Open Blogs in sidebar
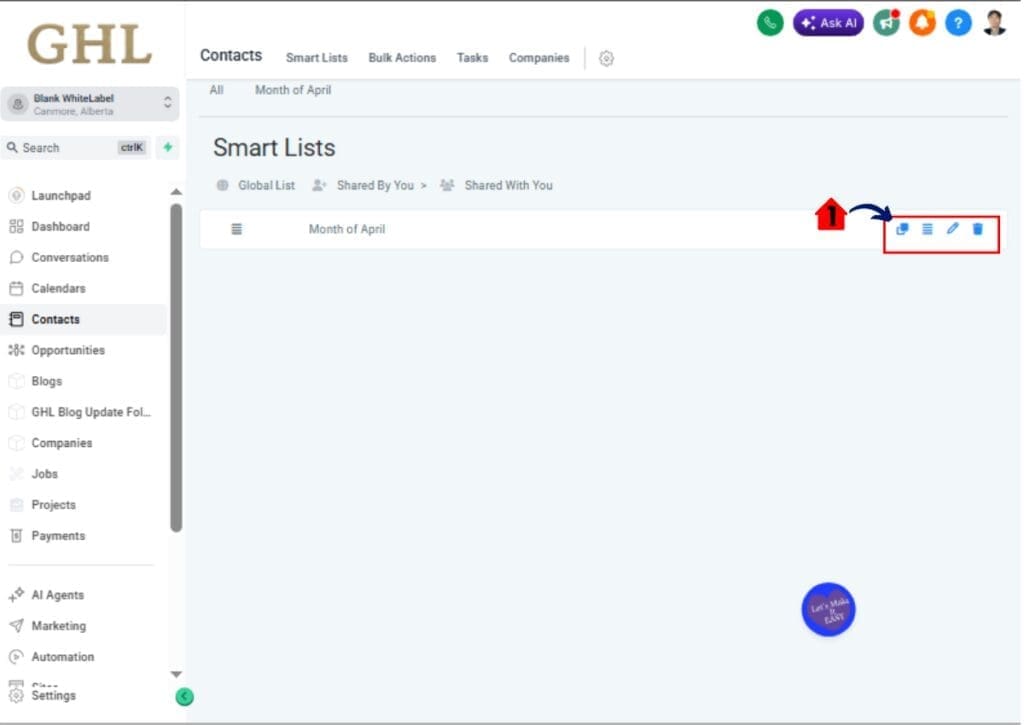The width and height of the screenshot is (1024, 725). (x=46, y=381)
